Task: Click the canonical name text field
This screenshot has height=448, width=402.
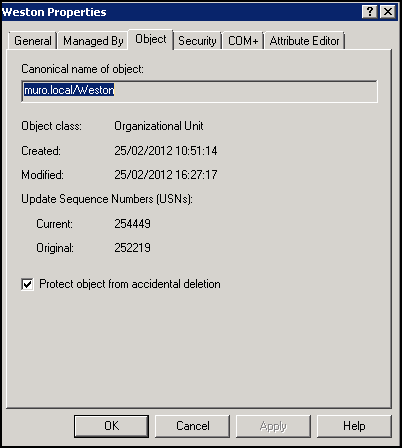Action: pos(199,91)
